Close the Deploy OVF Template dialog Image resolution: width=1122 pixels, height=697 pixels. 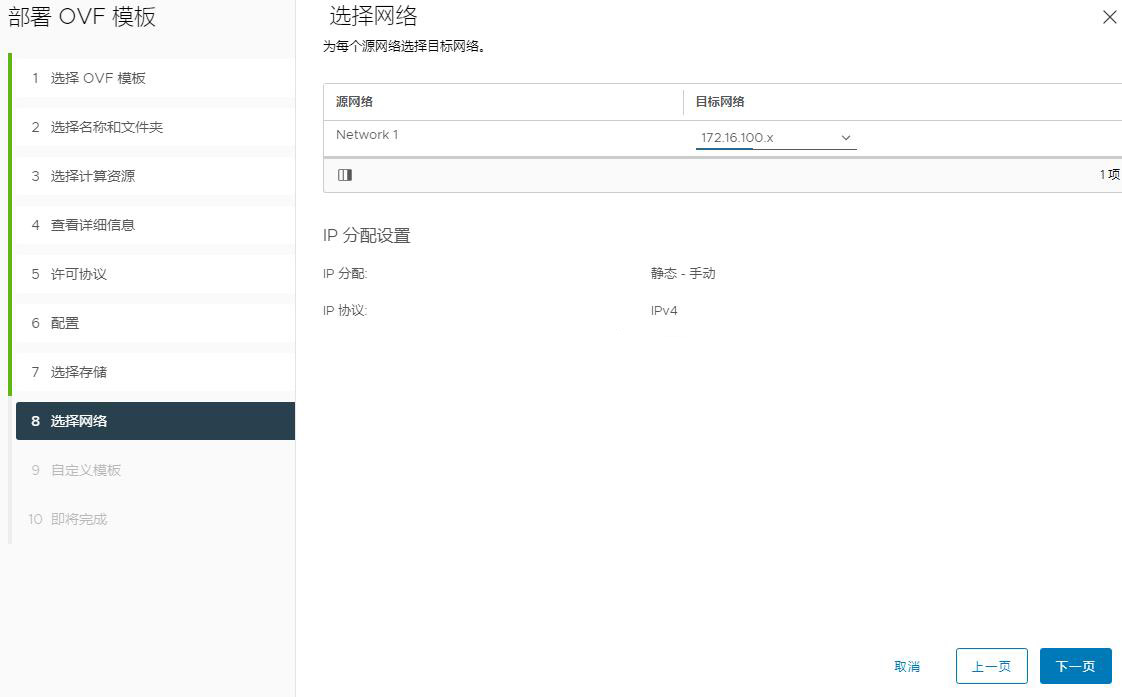(1108, 17)
